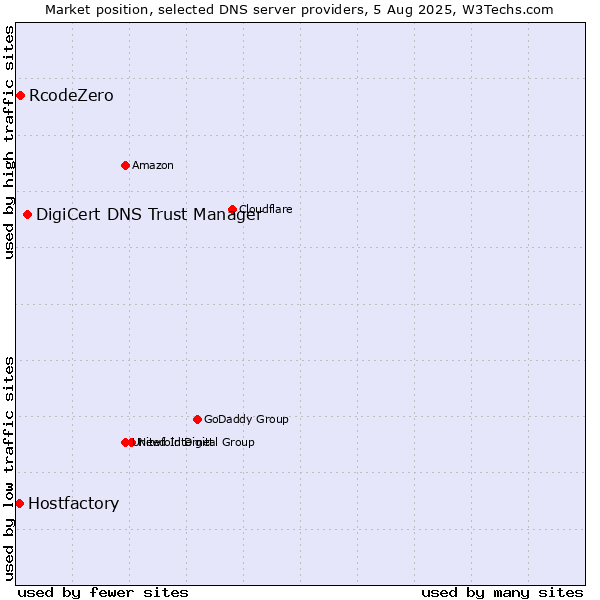Select the DigiCert DNS Trust Manager label

click(149, 214)
